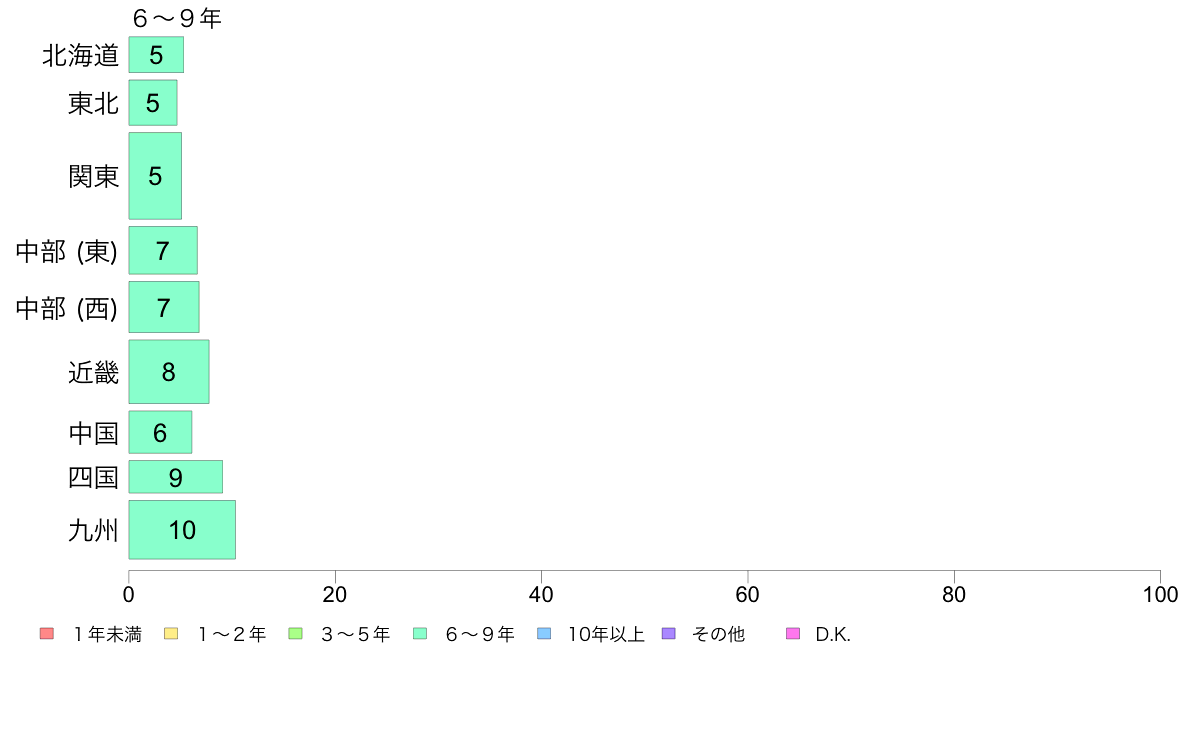The height and width of the screenshot is (736, 1188).
Task: Select the 北海道 bar showing 5
Action: pos(156,55)
